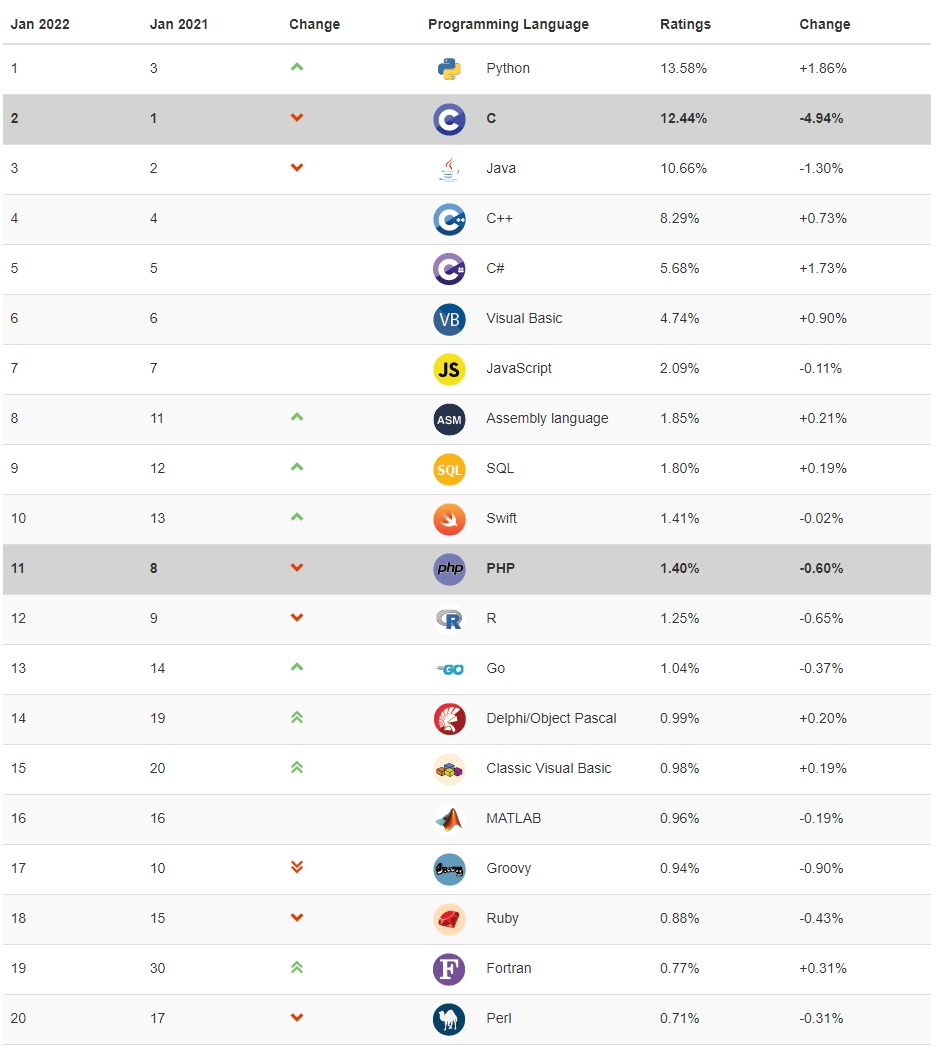The width and height of the screenshot is (947, 1059).
Task: Click the Programming Language column header
Action: (508, 24)
